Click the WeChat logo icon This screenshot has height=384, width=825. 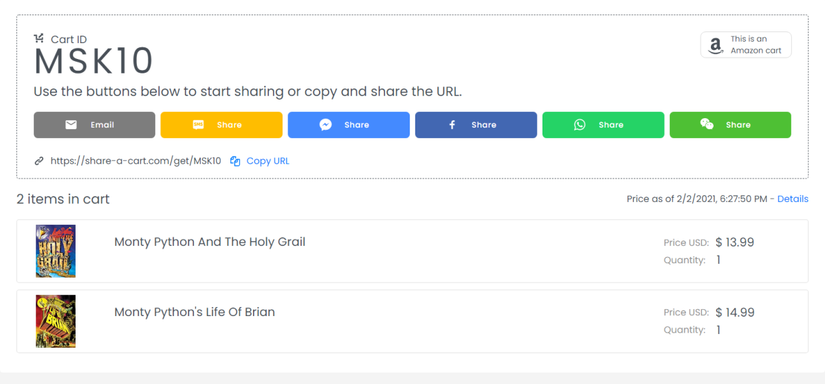[x=707, y=124]
